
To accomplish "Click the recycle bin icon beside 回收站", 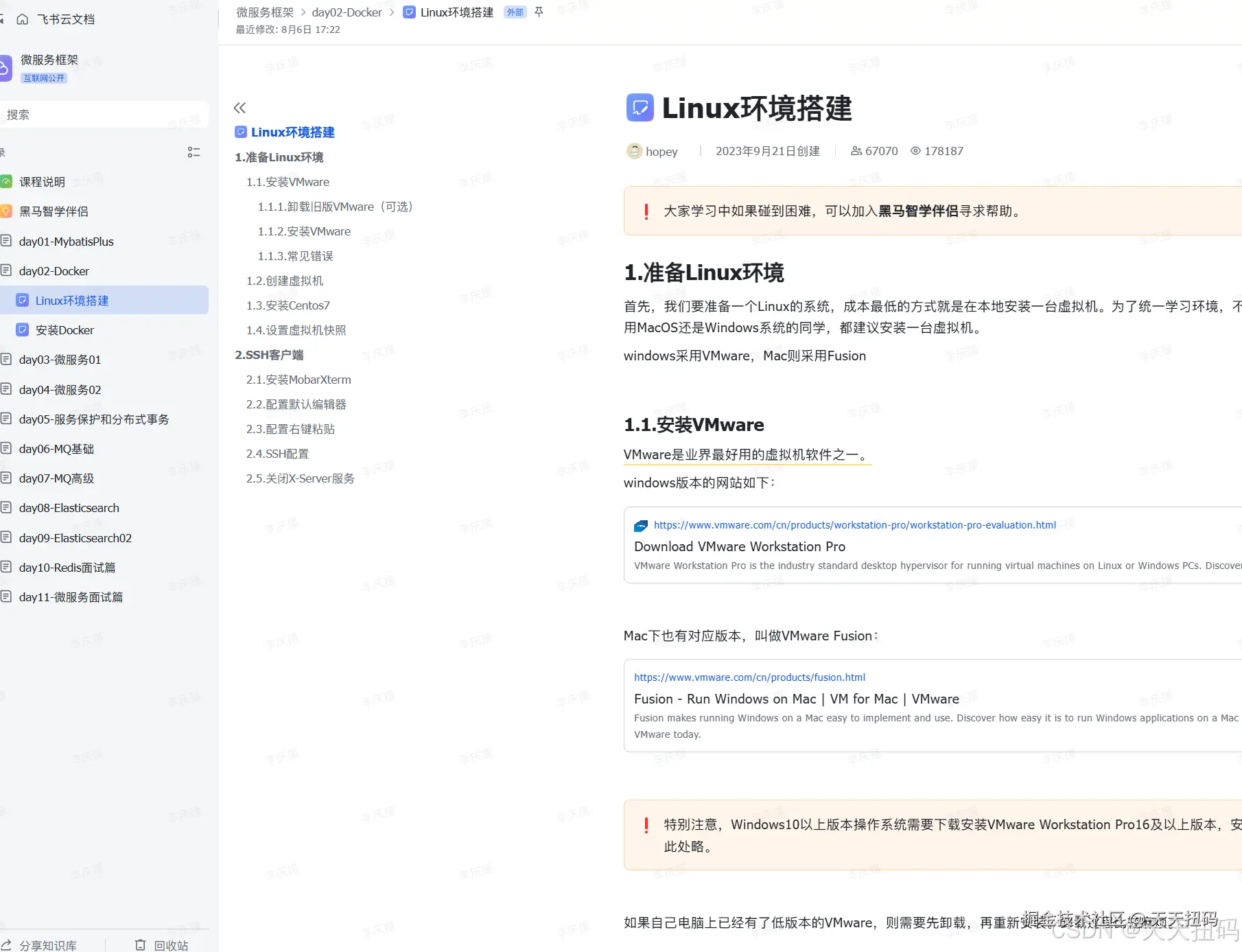I will pyautogui.click(x=141, y=945).
